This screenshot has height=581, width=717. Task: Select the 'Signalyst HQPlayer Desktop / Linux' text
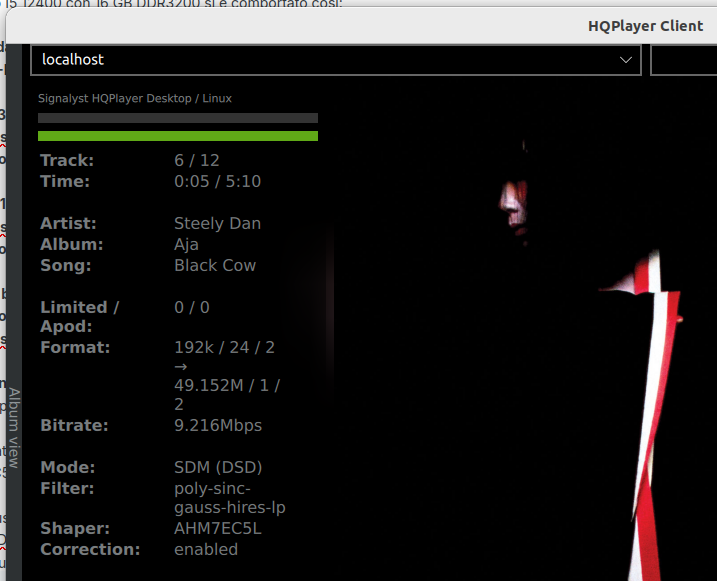[x=135, y=98]
